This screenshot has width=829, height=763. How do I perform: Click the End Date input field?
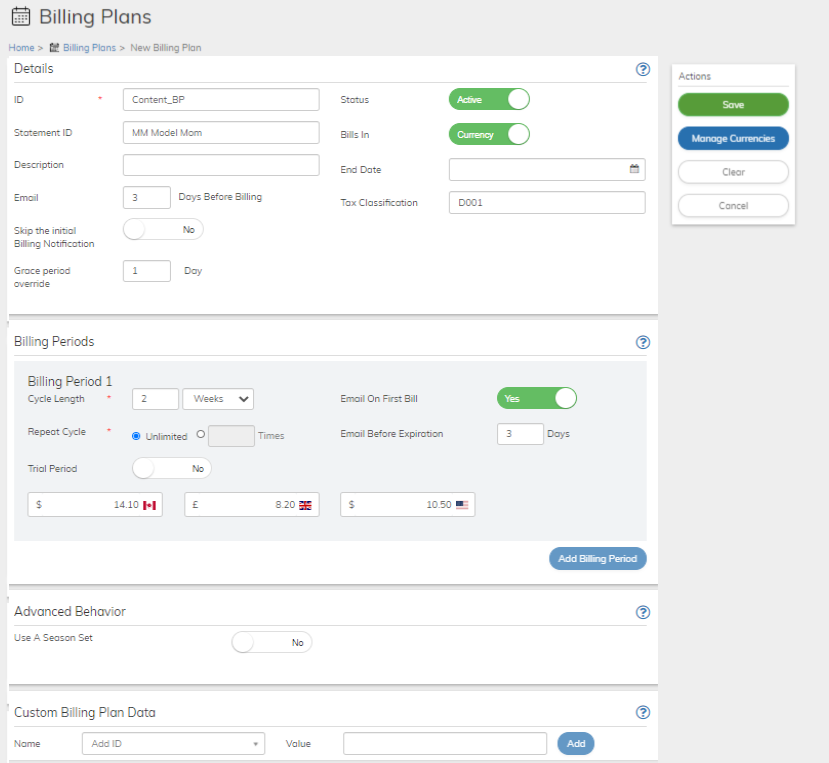[x=547, y=169]
